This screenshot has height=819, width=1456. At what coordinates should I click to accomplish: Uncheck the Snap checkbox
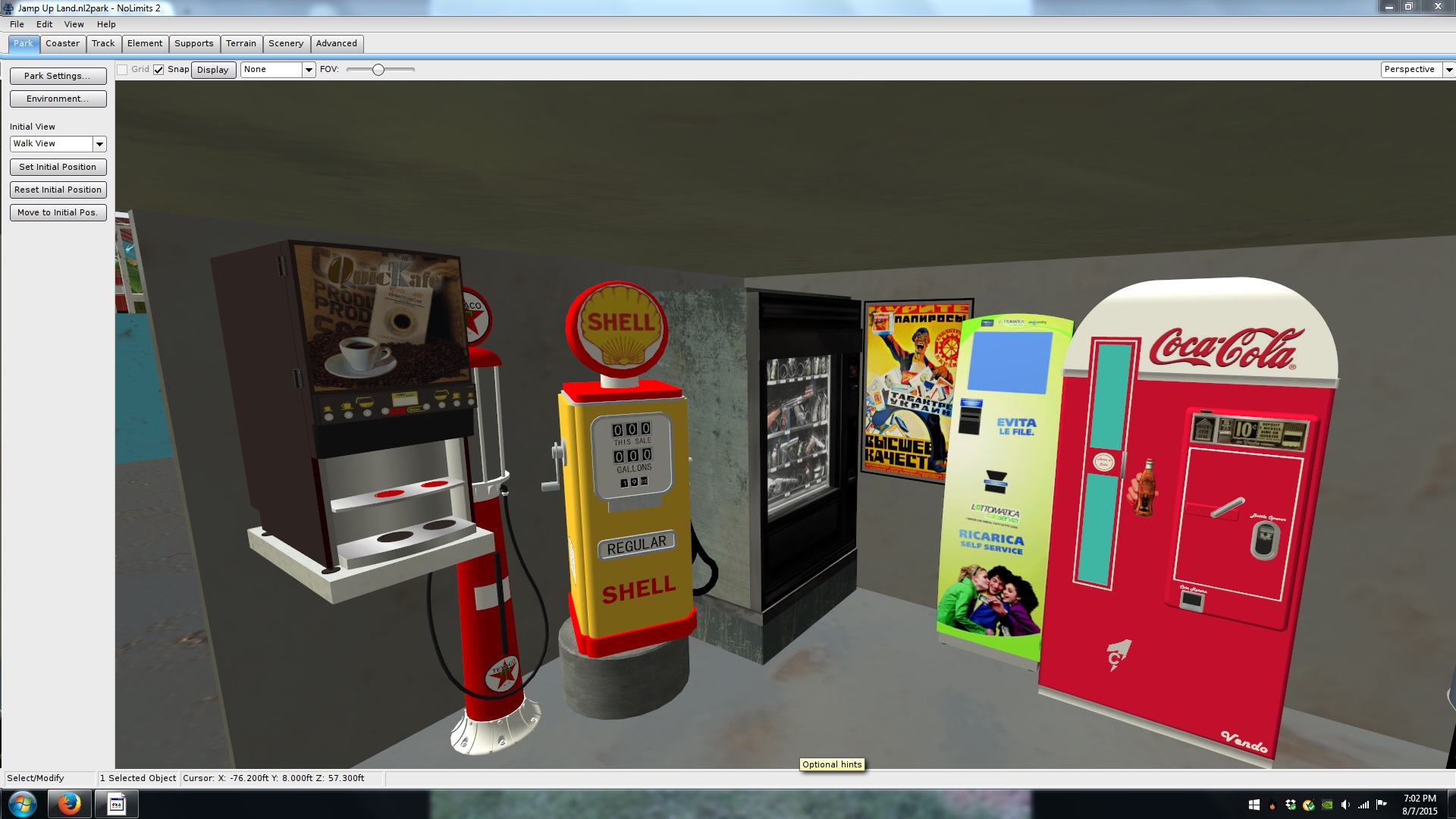point(158,70)
